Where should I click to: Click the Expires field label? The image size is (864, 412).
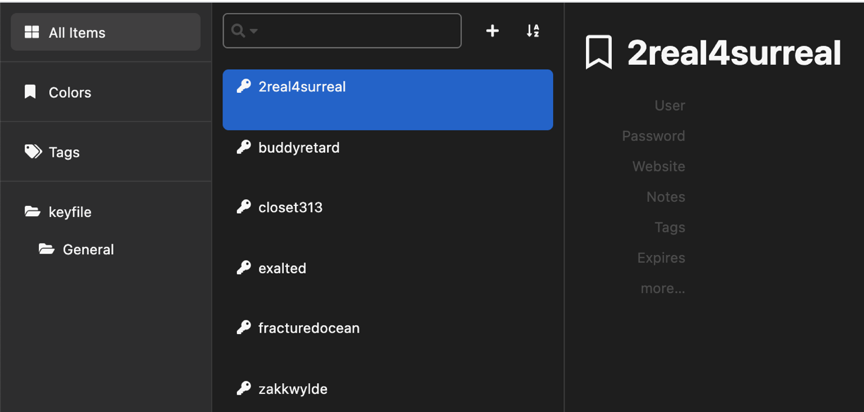point(661,258)
